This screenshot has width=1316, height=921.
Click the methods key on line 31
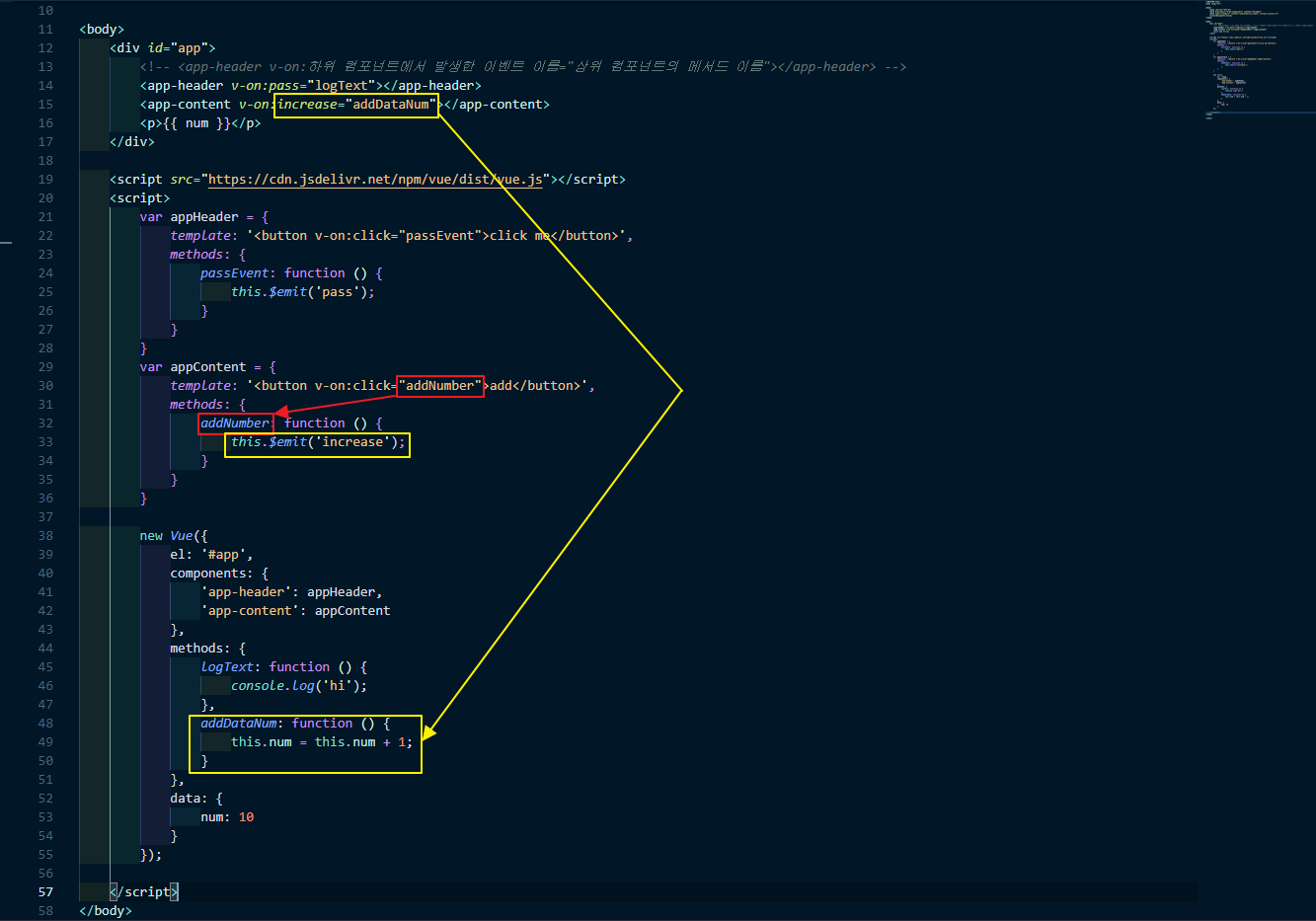196,405
